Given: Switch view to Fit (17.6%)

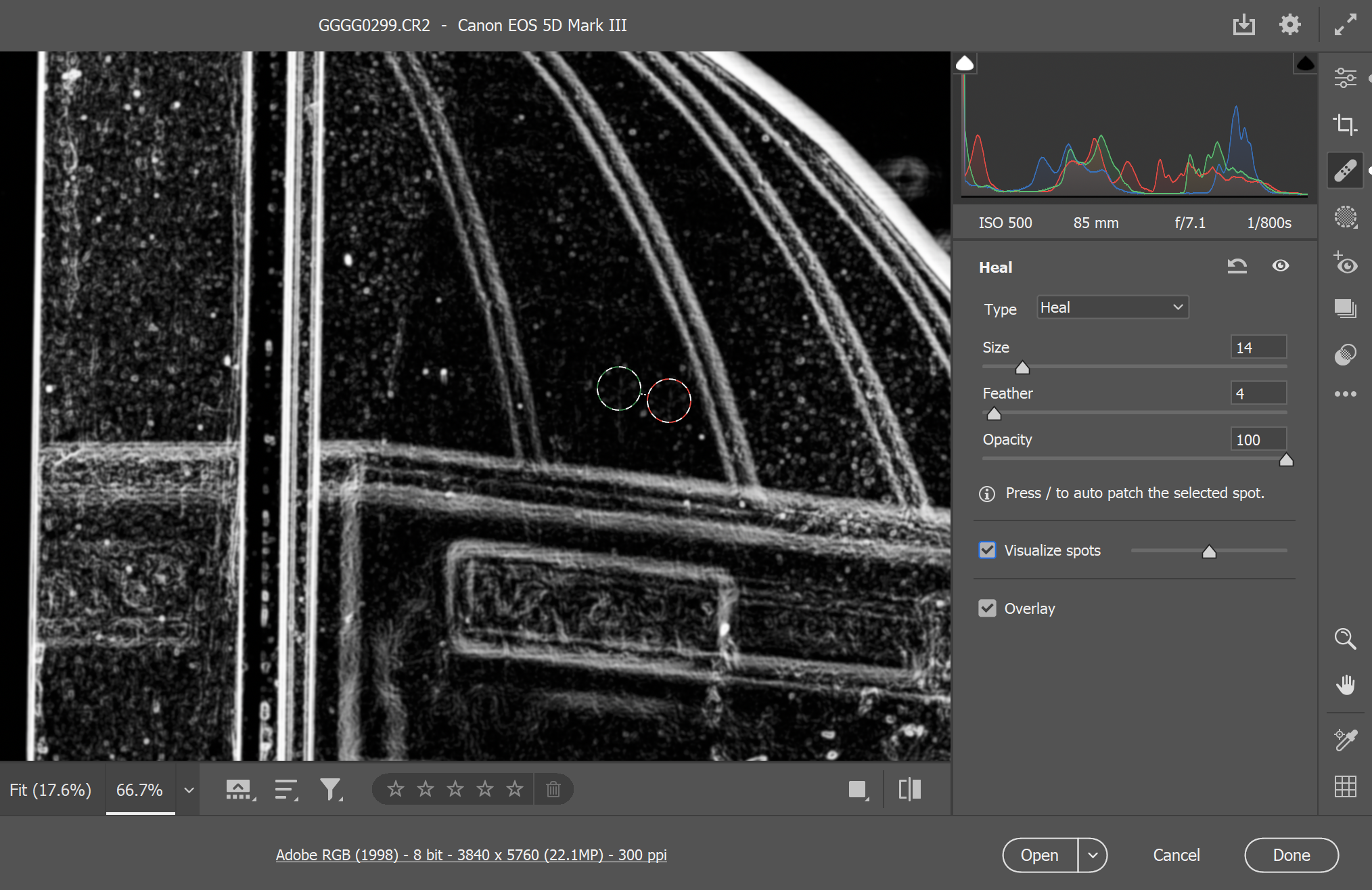Looking at the screenshot, I should pyautogui.click(x=51, y=788).
